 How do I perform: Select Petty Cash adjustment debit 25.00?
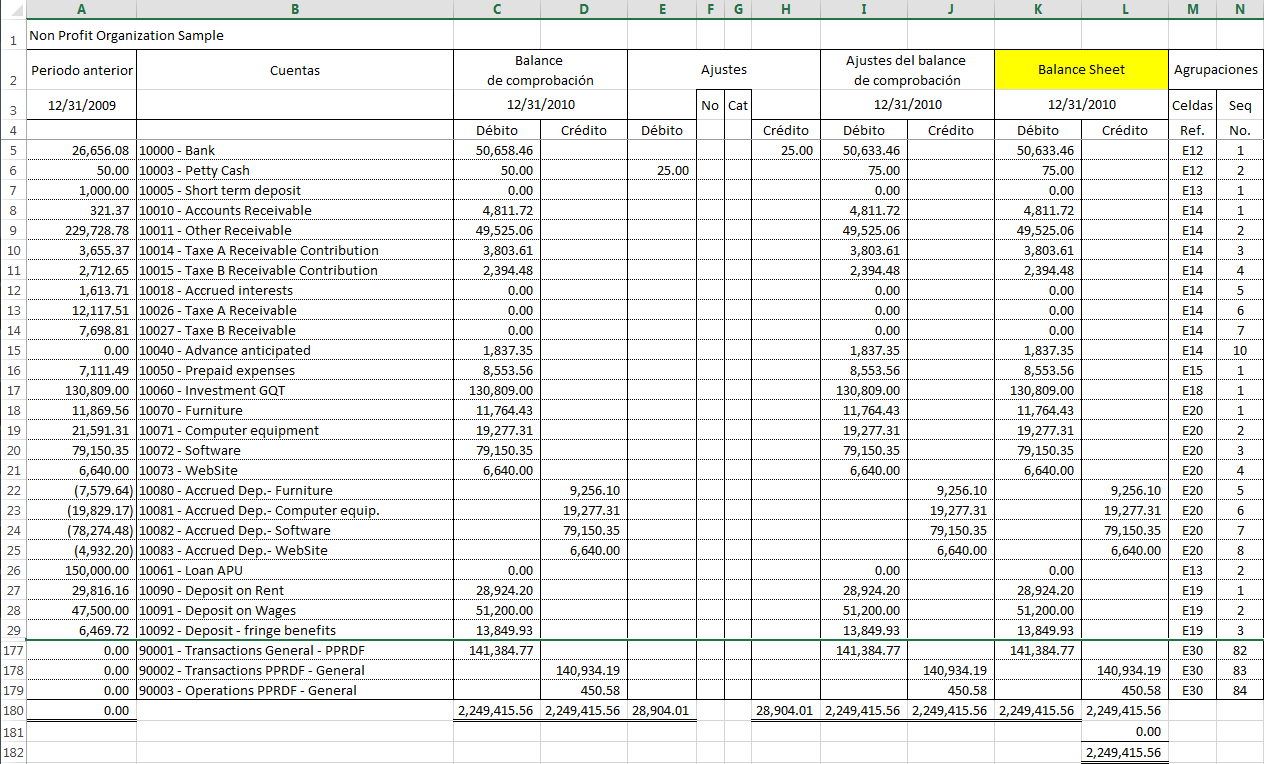[661, 170]
